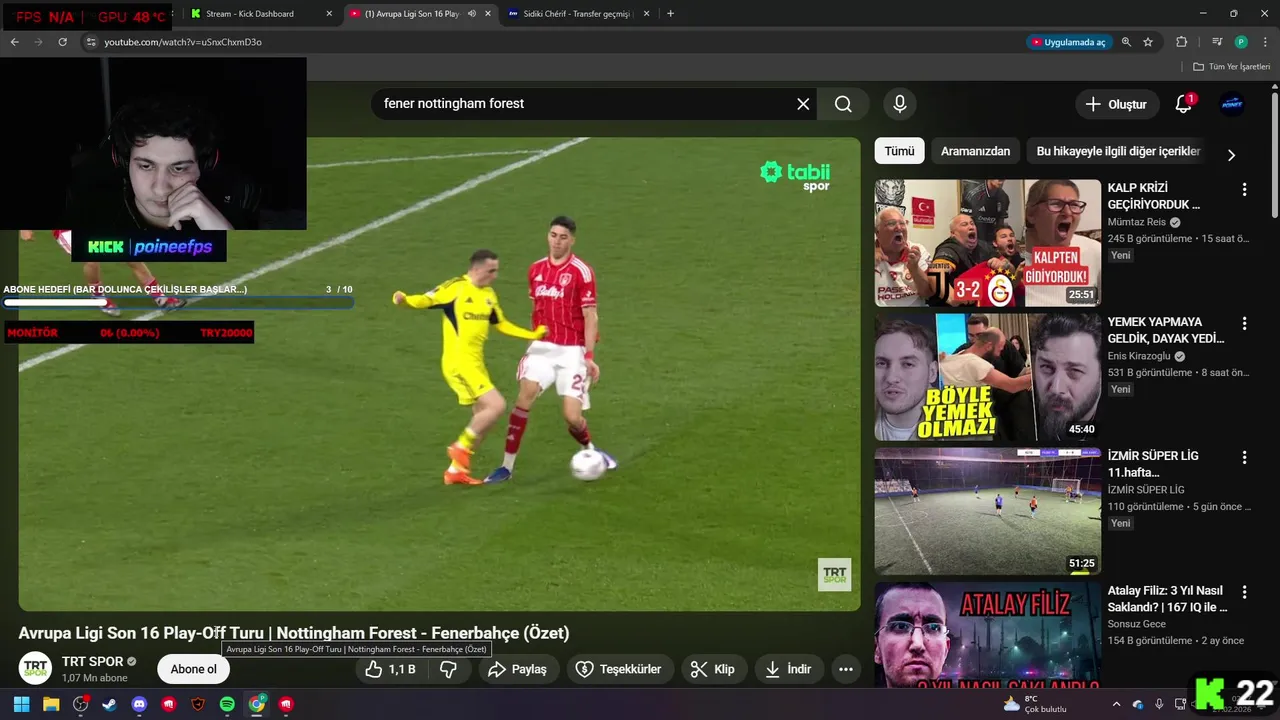The width and height of the screenshot is (1280, 720).
Task: Open YouTube notifications bell
Action: pos(1184,104)
